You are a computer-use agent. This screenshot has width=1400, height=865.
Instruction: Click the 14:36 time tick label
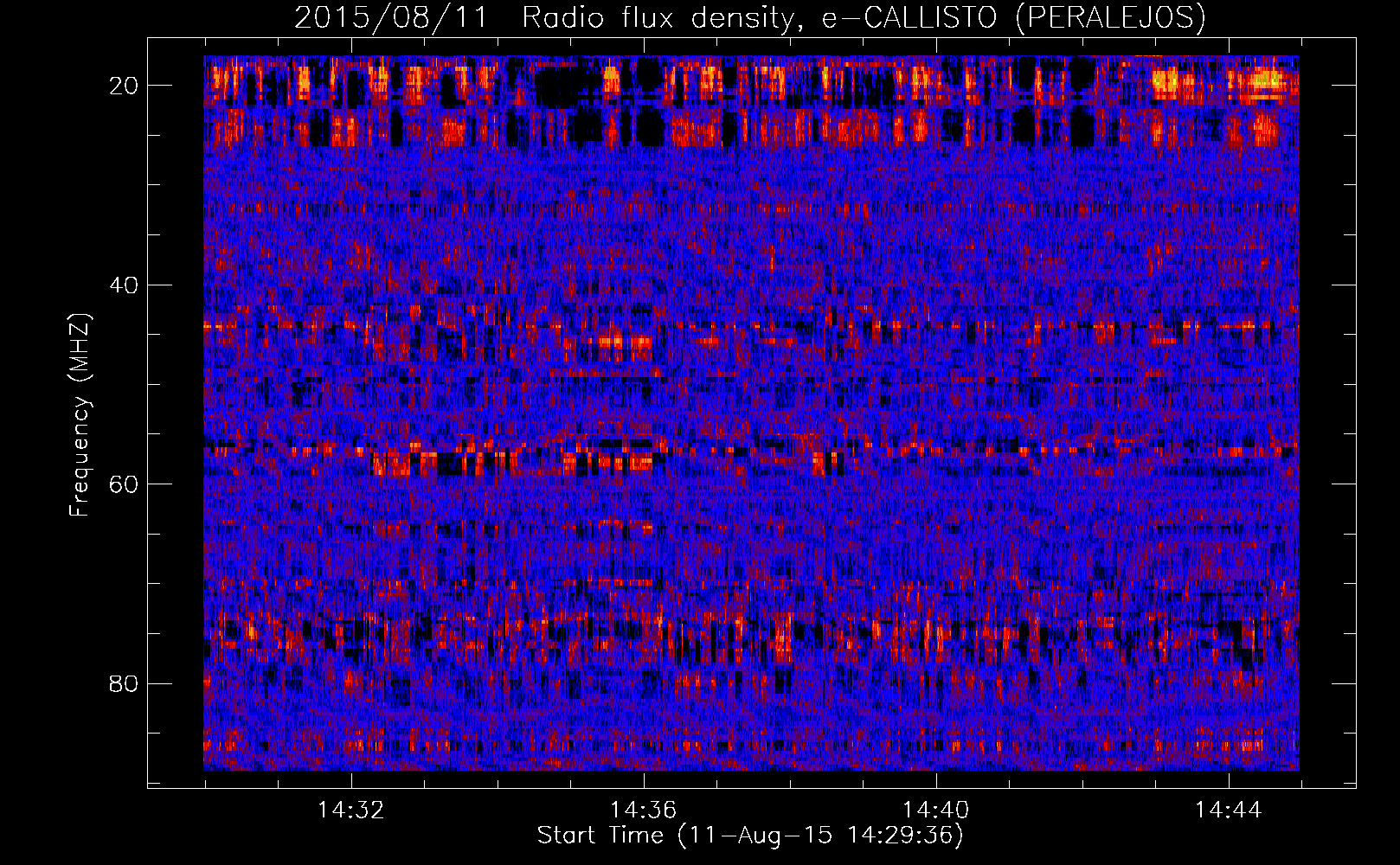tap(643, 811)
